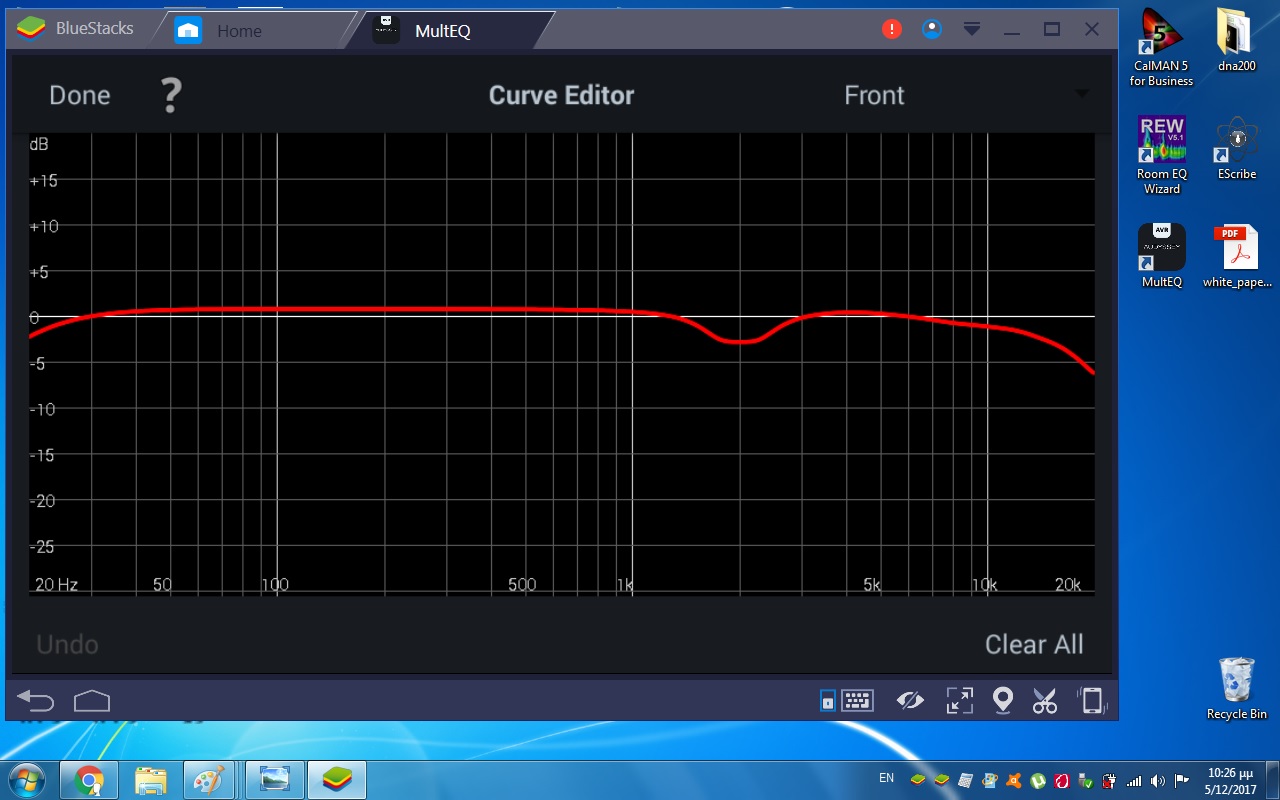This screenshot has height=800, width=1280.
Task: Click the question mark help icon
Action: click(171, 96)
